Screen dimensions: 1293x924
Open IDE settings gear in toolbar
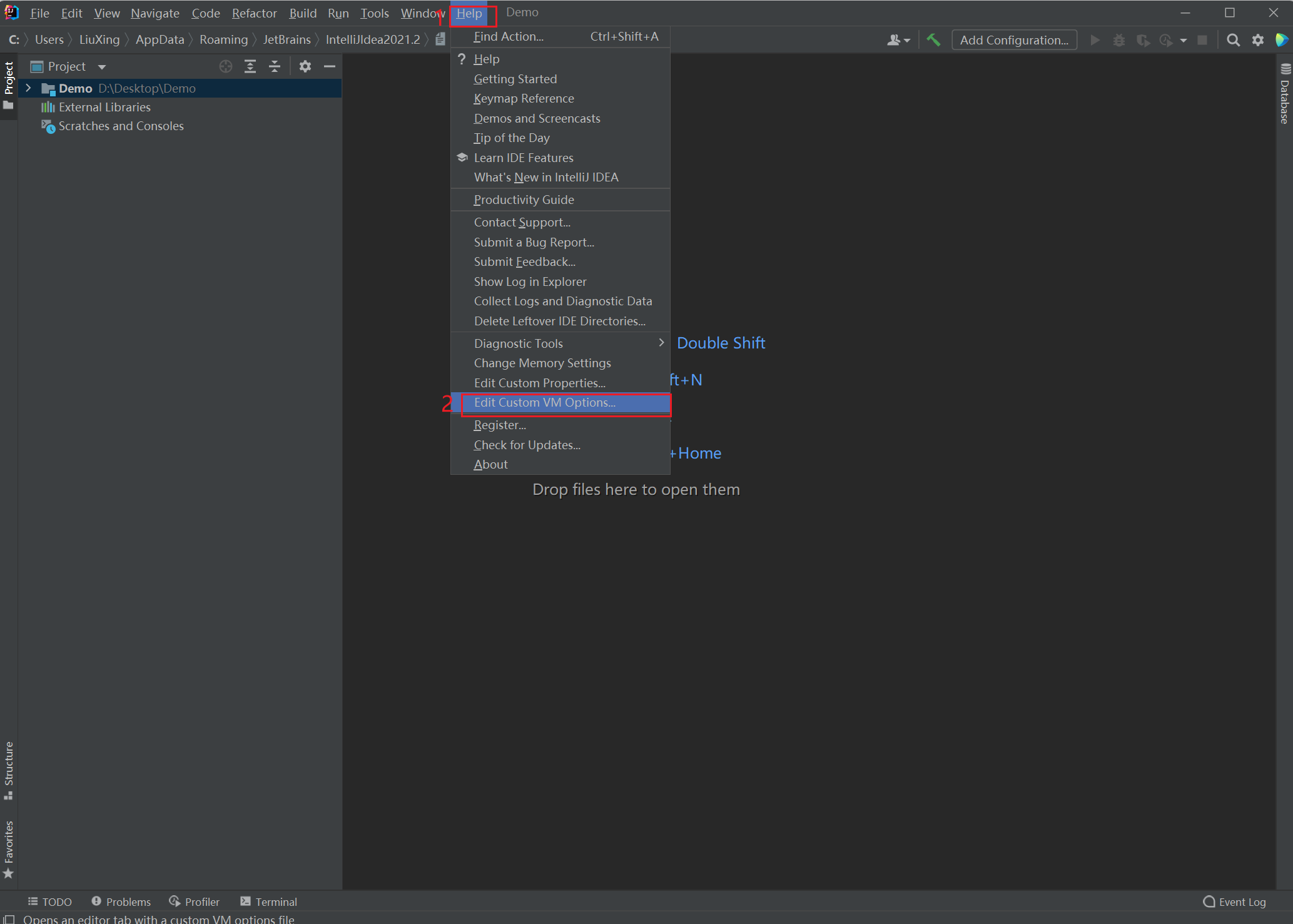1257,40
